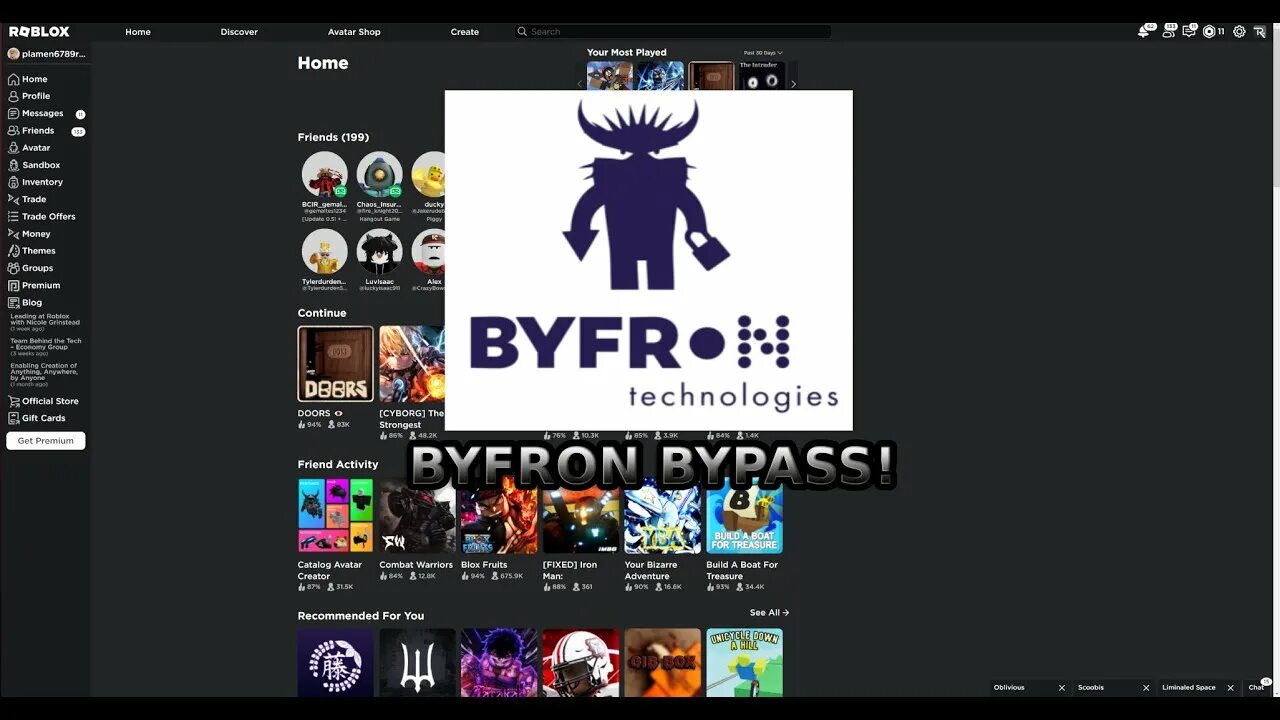Click the Home icon in sidebar
1280x720 pixels.
pos(13,79)
